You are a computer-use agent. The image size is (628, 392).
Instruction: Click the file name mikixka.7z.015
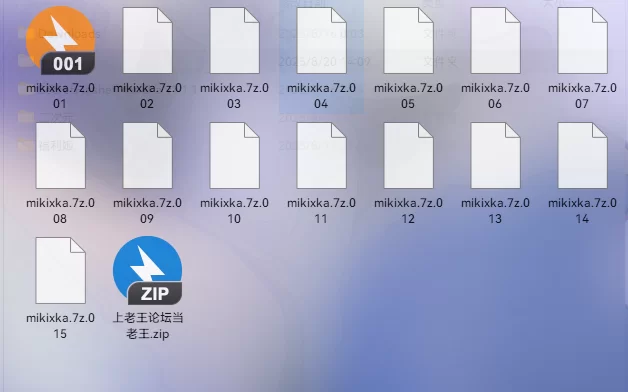tap(60, 326)
